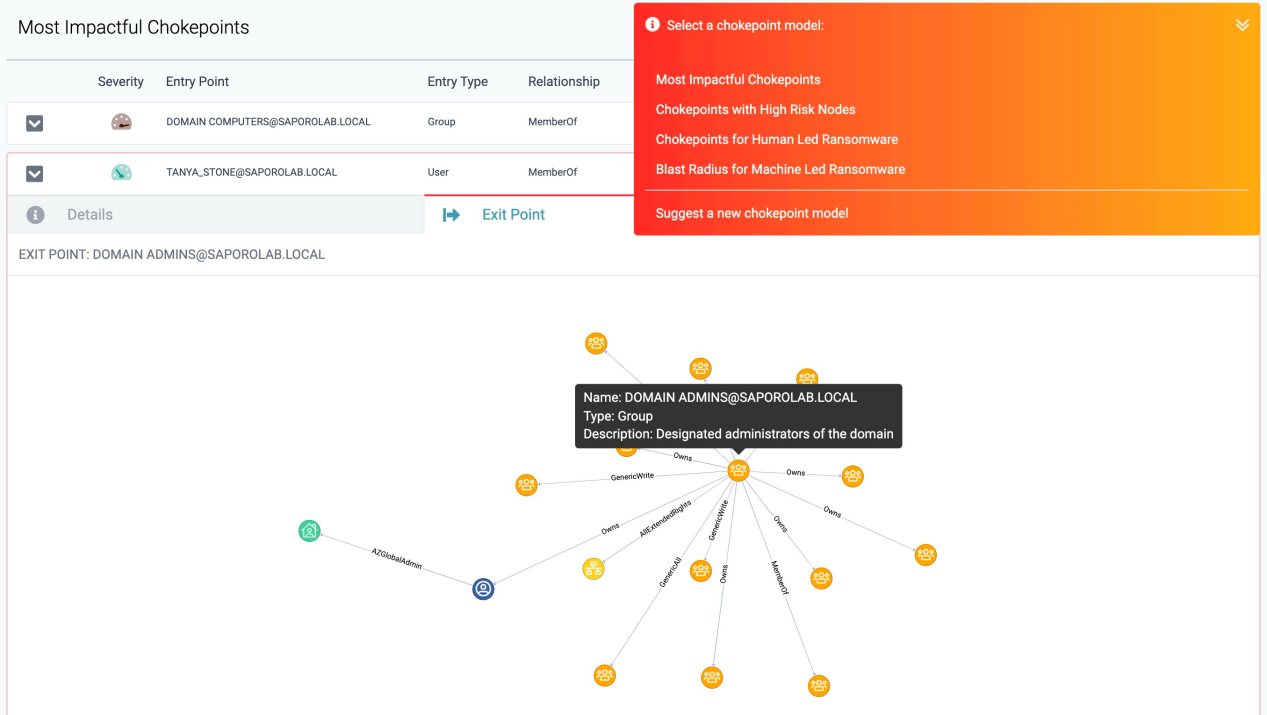
Task: Click Suggest a new chokepoint model
Action: tap(752, 213)
